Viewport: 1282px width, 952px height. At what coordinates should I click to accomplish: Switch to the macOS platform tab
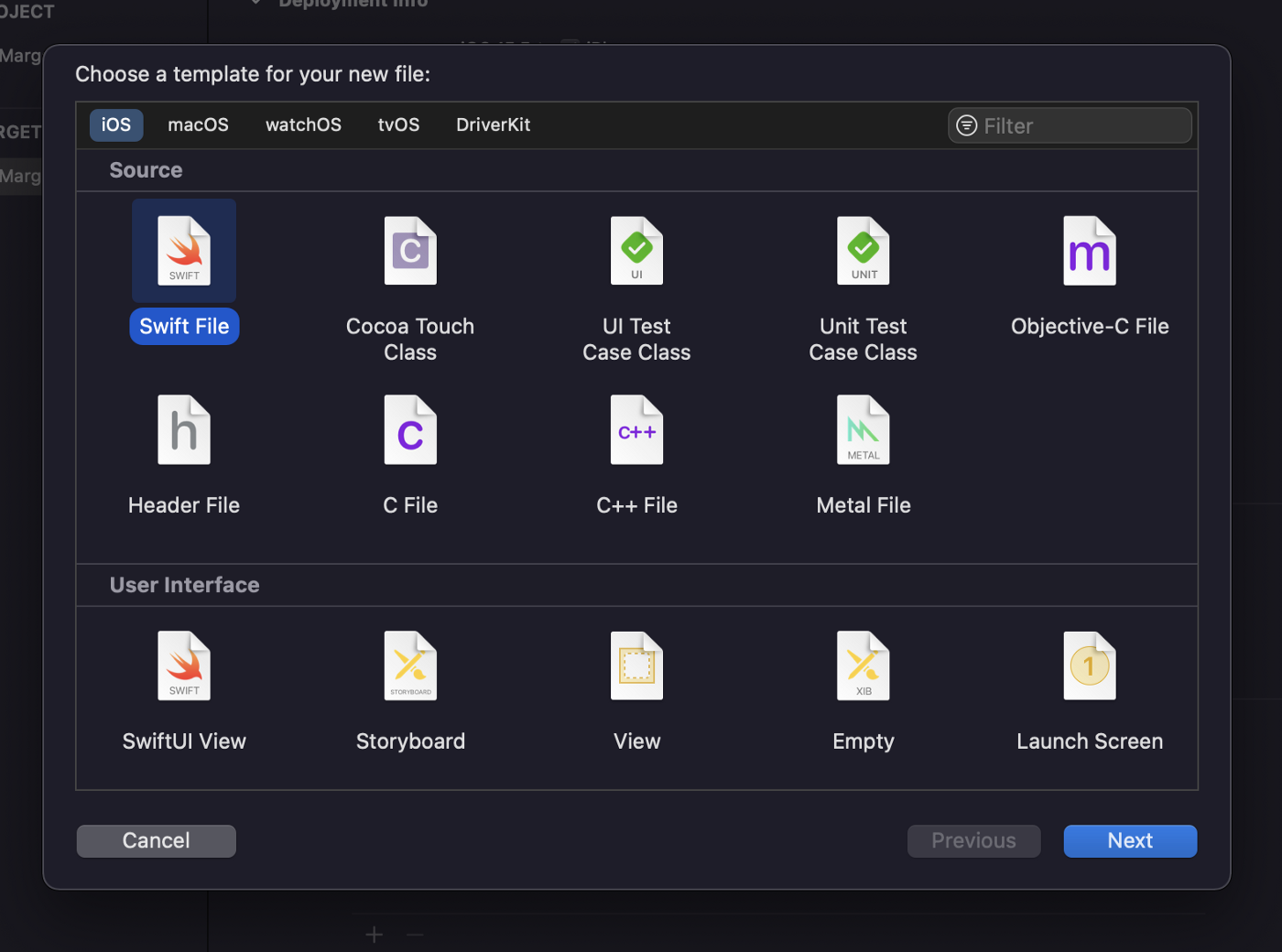(198, 124)
